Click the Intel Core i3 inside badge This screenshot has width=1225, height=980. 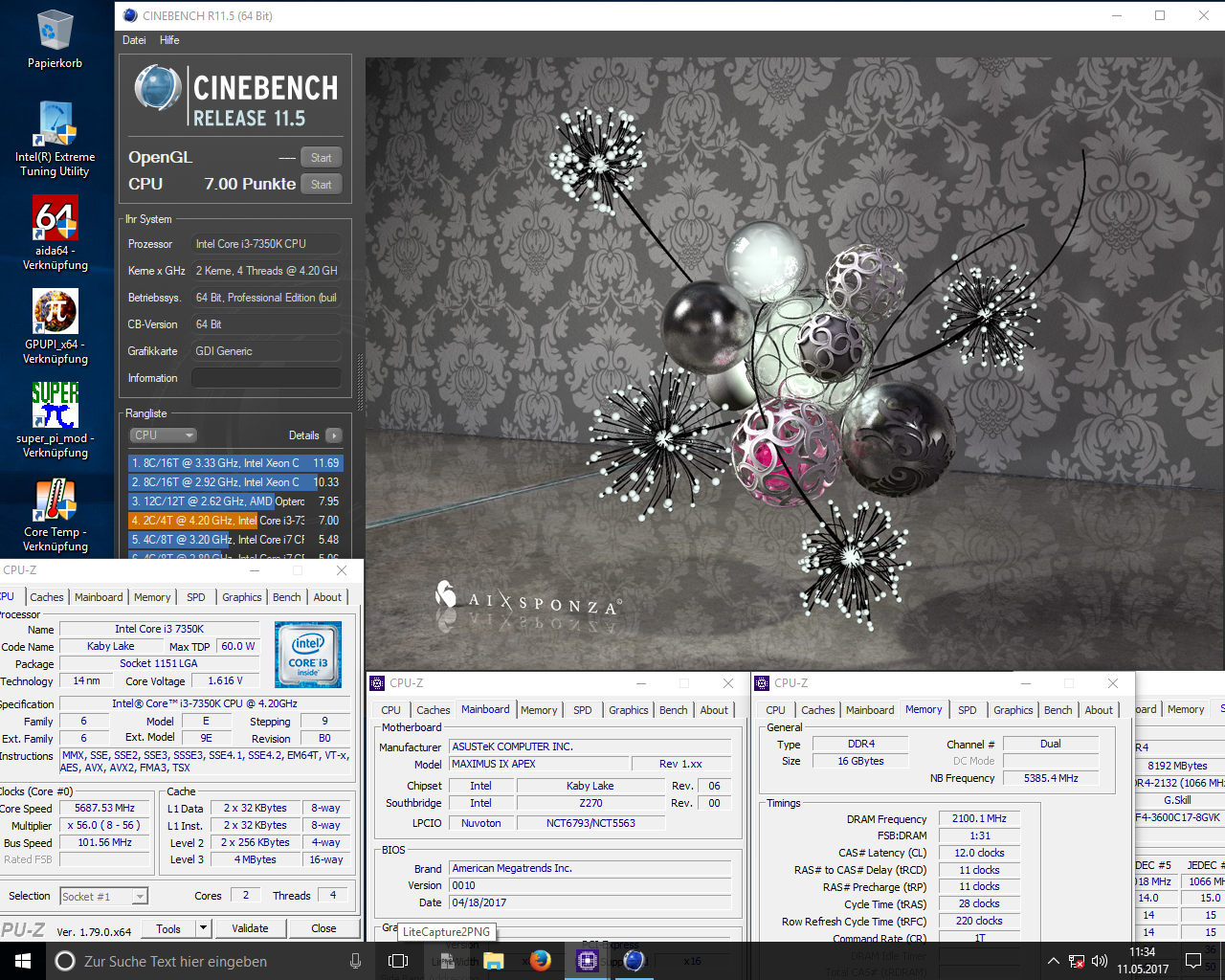click(x=308, y=655)
